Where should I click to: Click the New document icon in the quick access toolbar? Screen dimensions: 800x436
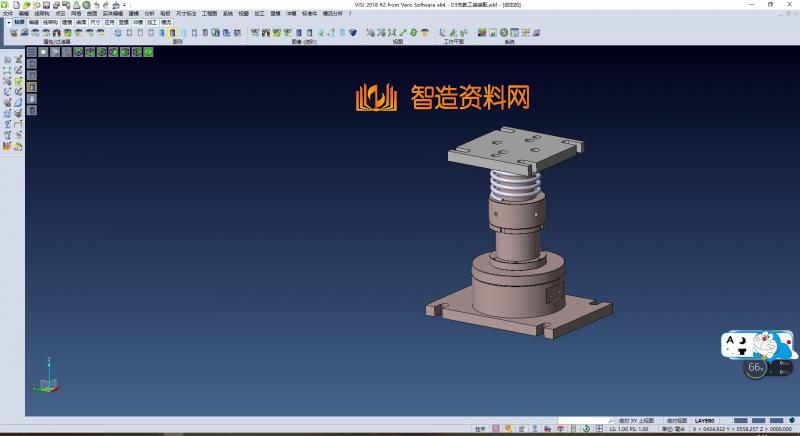coord(16,5)
